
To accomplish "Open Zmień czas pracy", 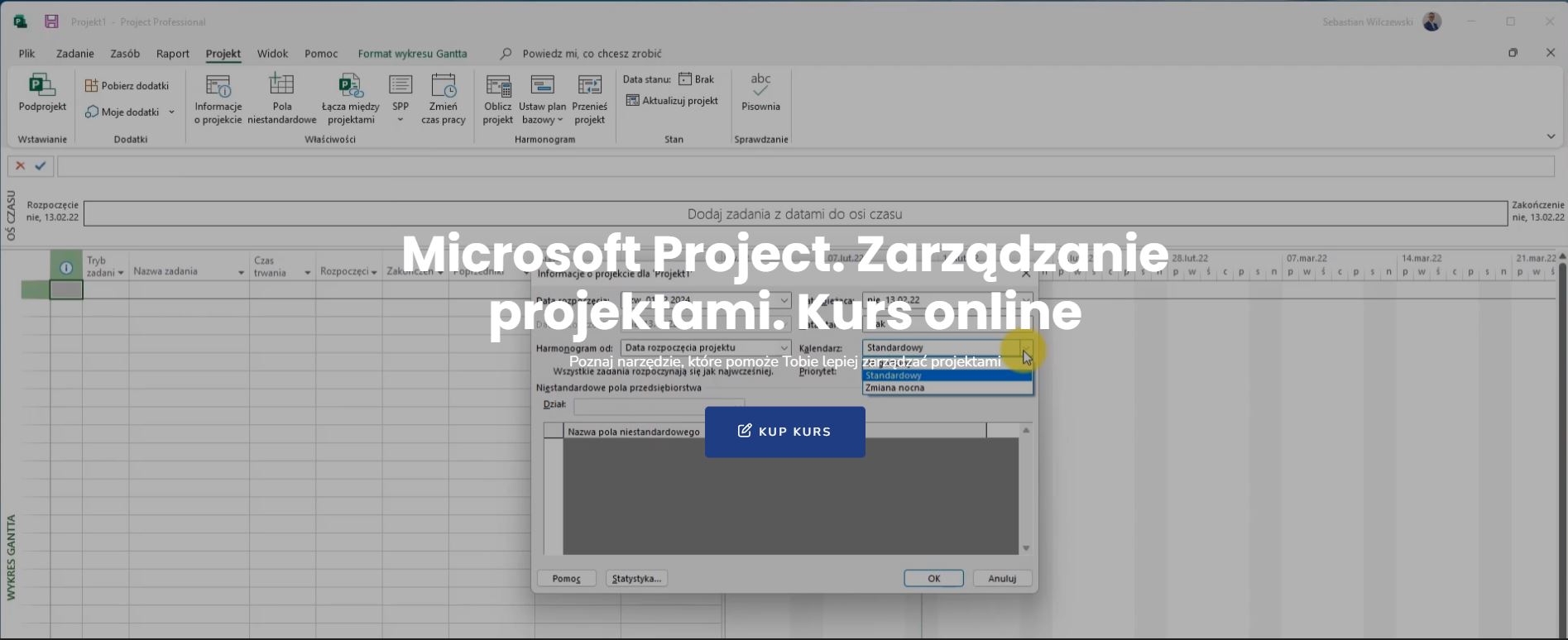I will tap(444, 98).
